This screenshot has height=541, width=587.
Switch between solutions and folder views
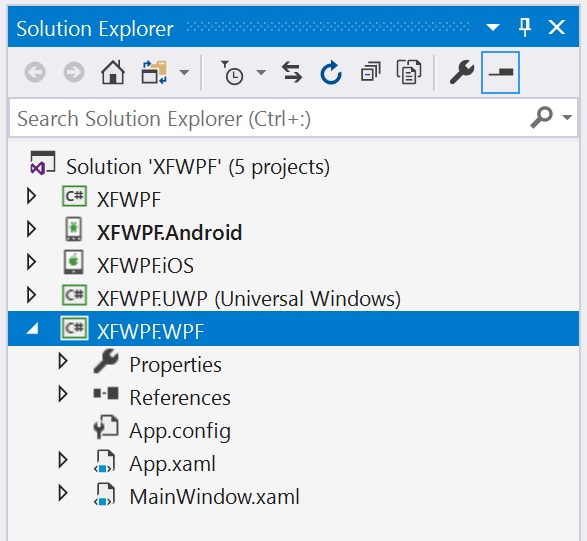[154, 72]
